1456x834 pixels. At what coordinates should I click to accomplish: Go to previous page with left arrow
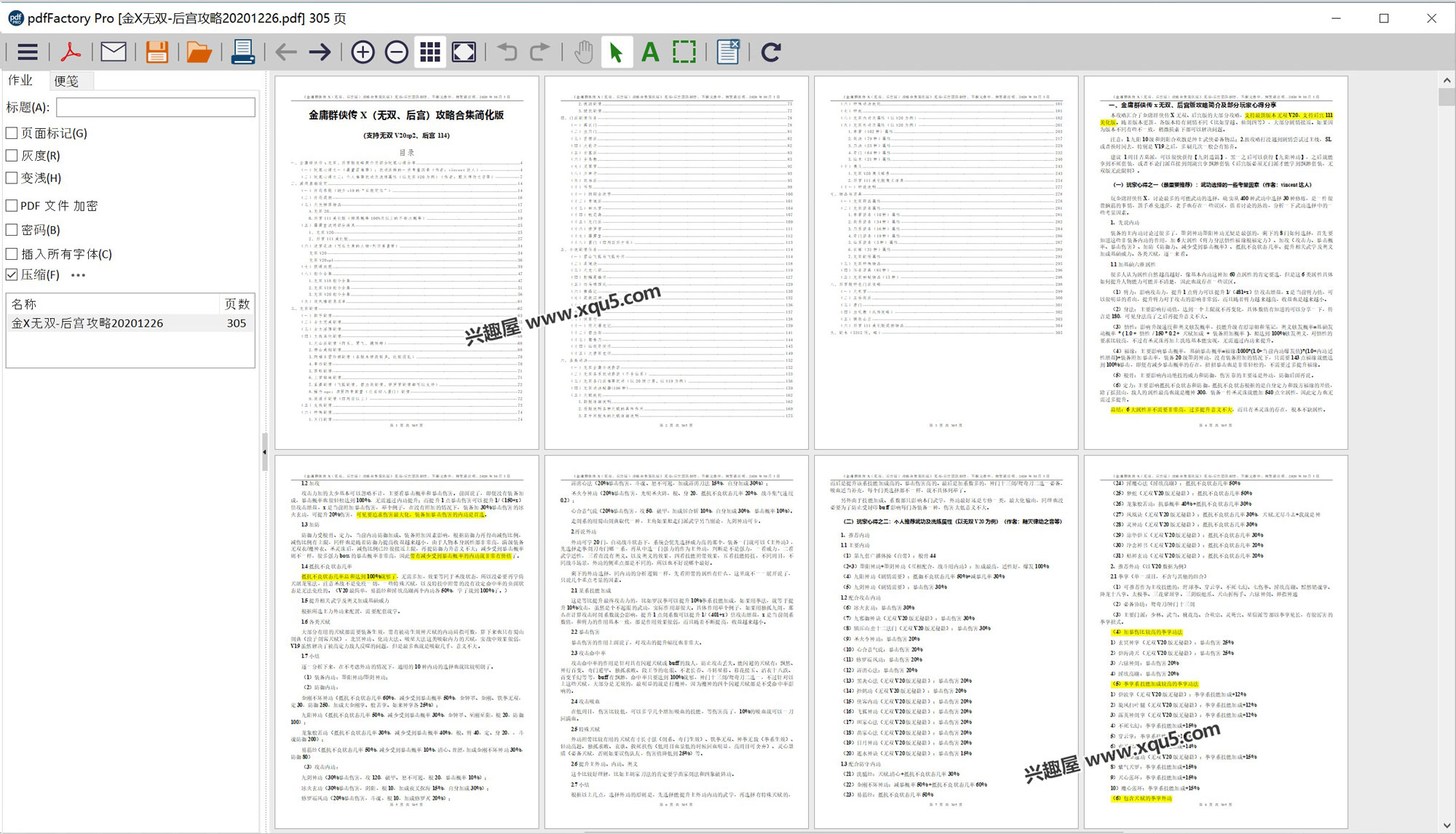click(x=286, y=52)
